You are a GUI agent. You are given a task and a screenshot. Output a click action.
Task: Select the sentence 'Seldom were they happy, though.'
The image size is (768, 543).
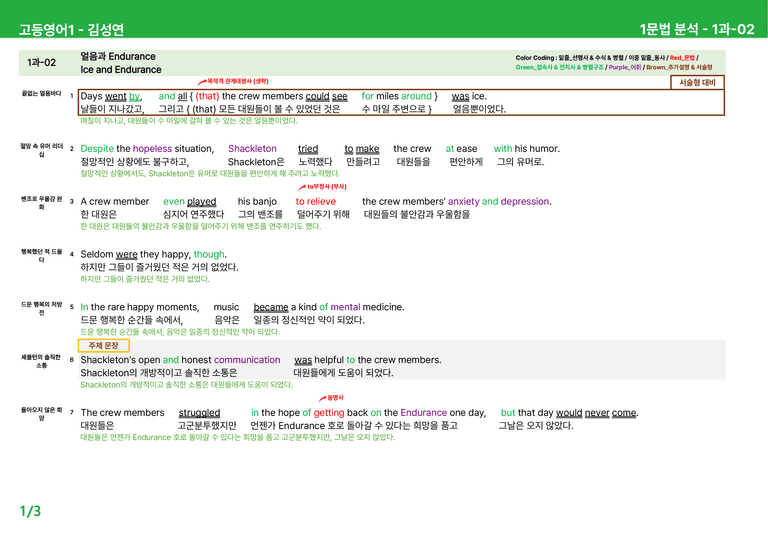154,255
